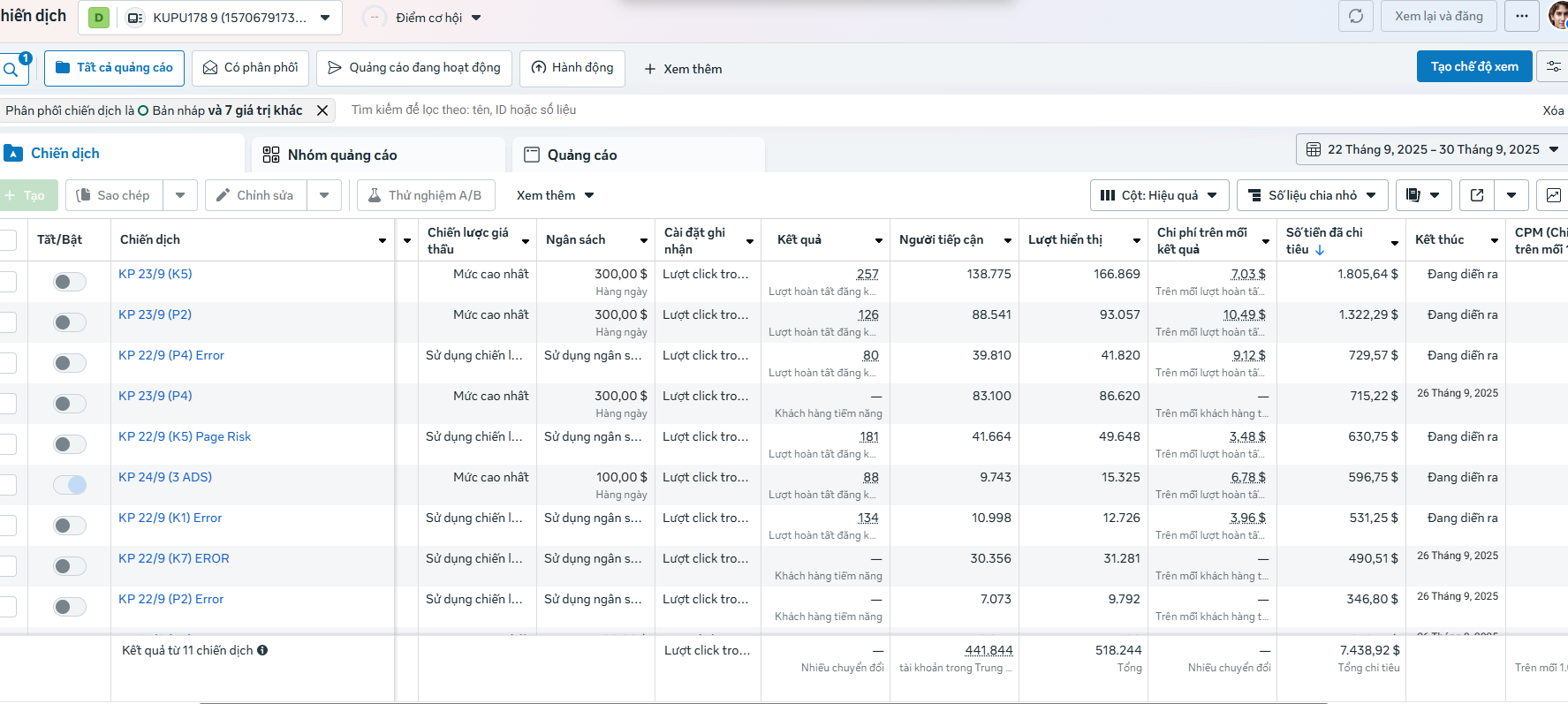
Task: Open the view settings sliders icon
Action: (x=1554, y=67)
